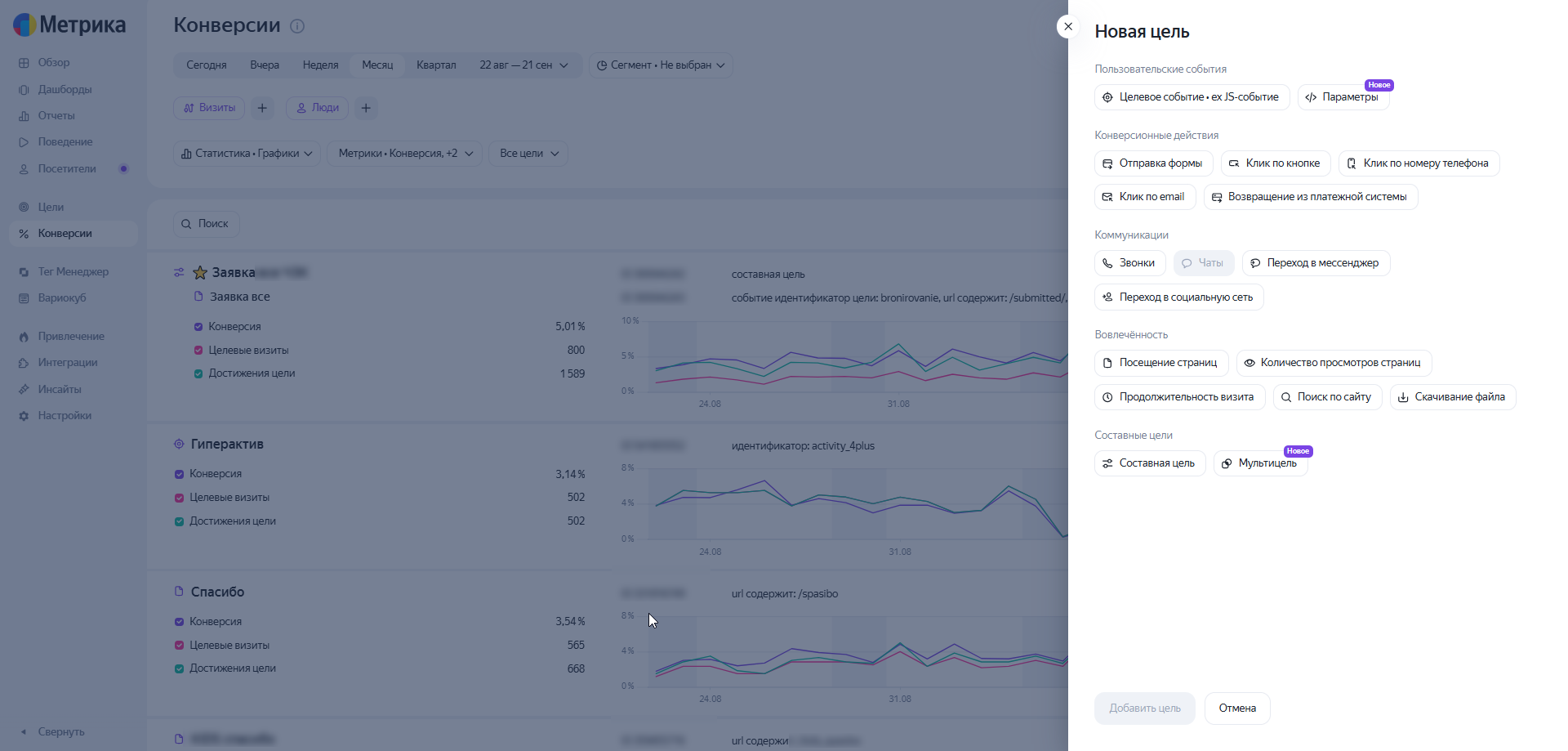The width and height of the screenshot is (1568, 751).
Task: Go to Цели in the sidebar
Action: coord(51,208)
